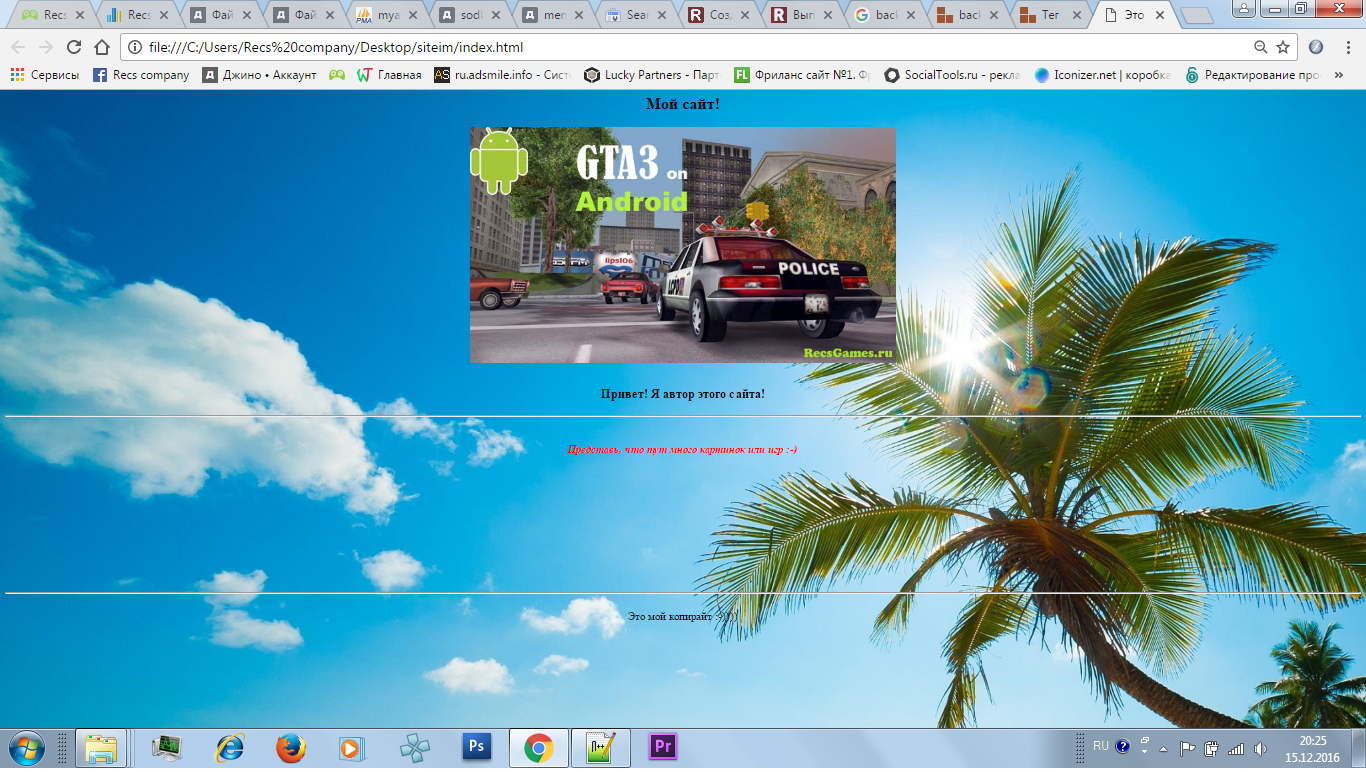Launch Firefox from the taskbar
The image size is (1366, 772).
point(291,748)
